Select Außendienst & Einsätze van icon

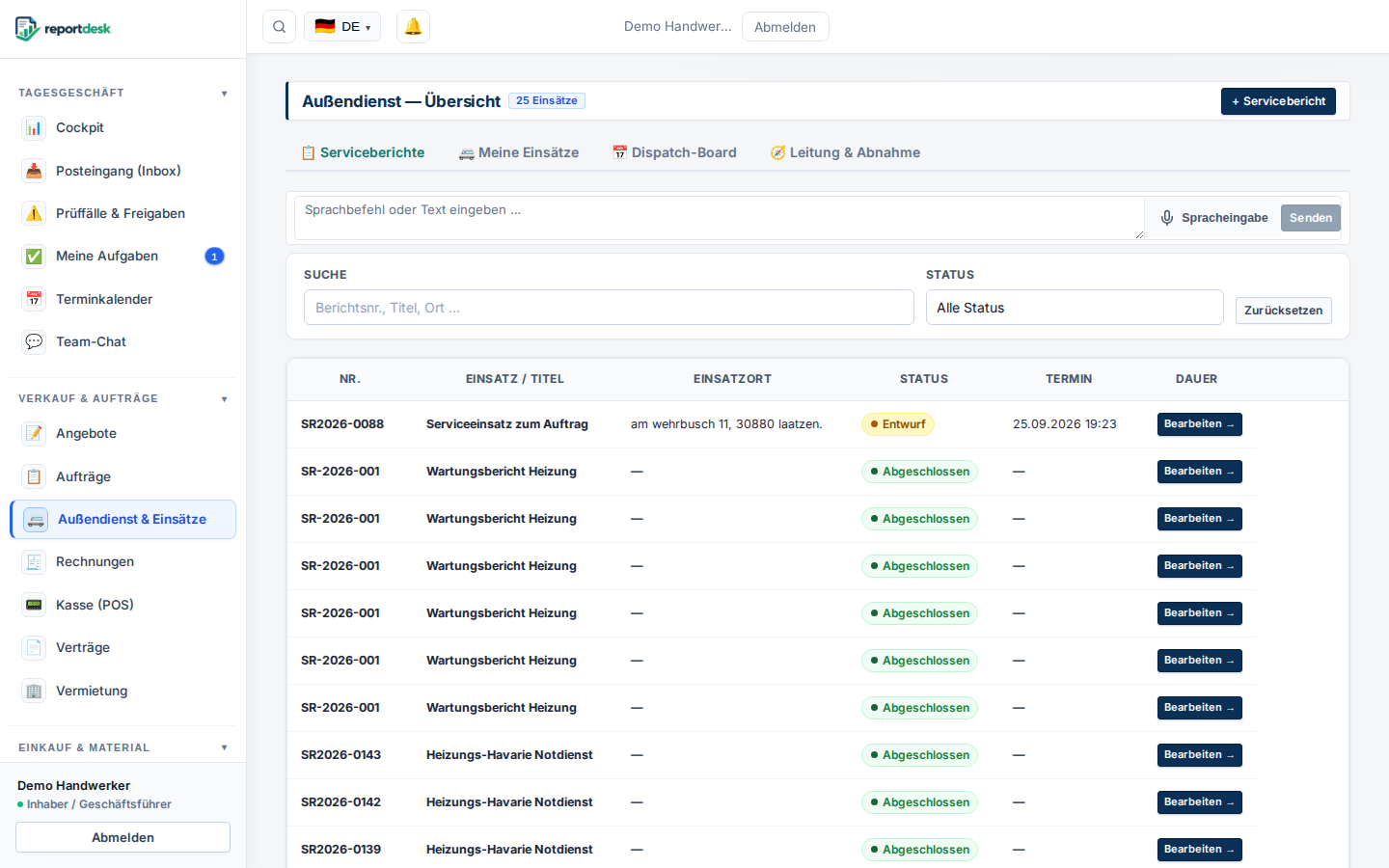(x=36, y=519)
